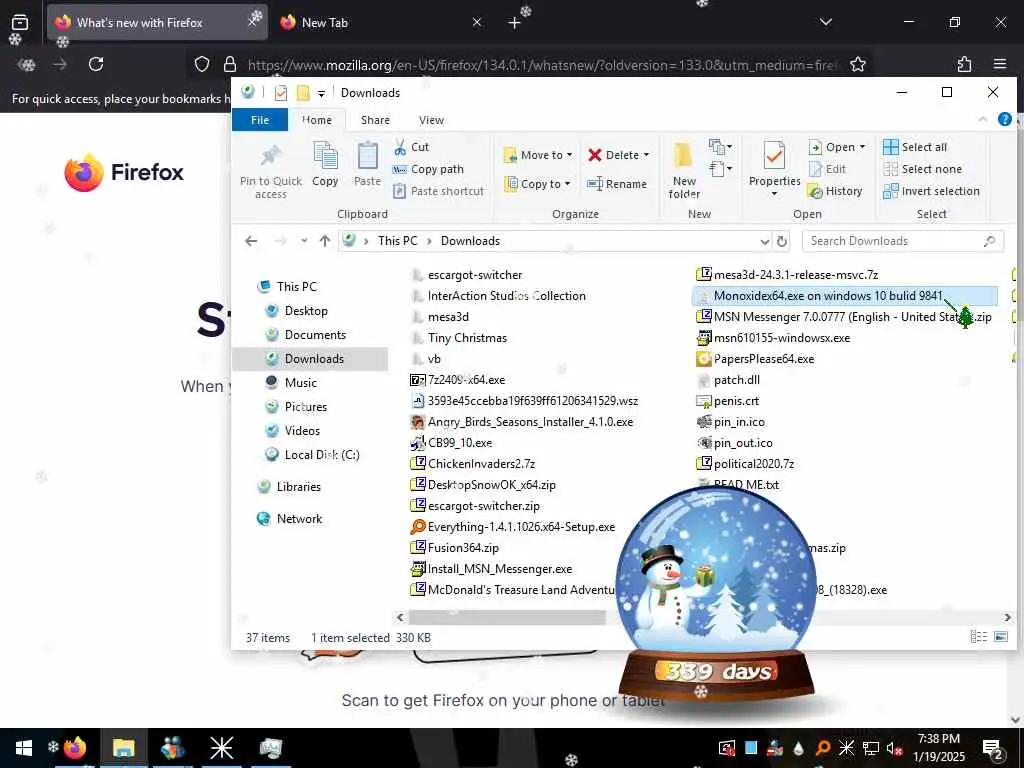
Task: Bookmark this page with star icon
Action: click(x=857, y=64)
